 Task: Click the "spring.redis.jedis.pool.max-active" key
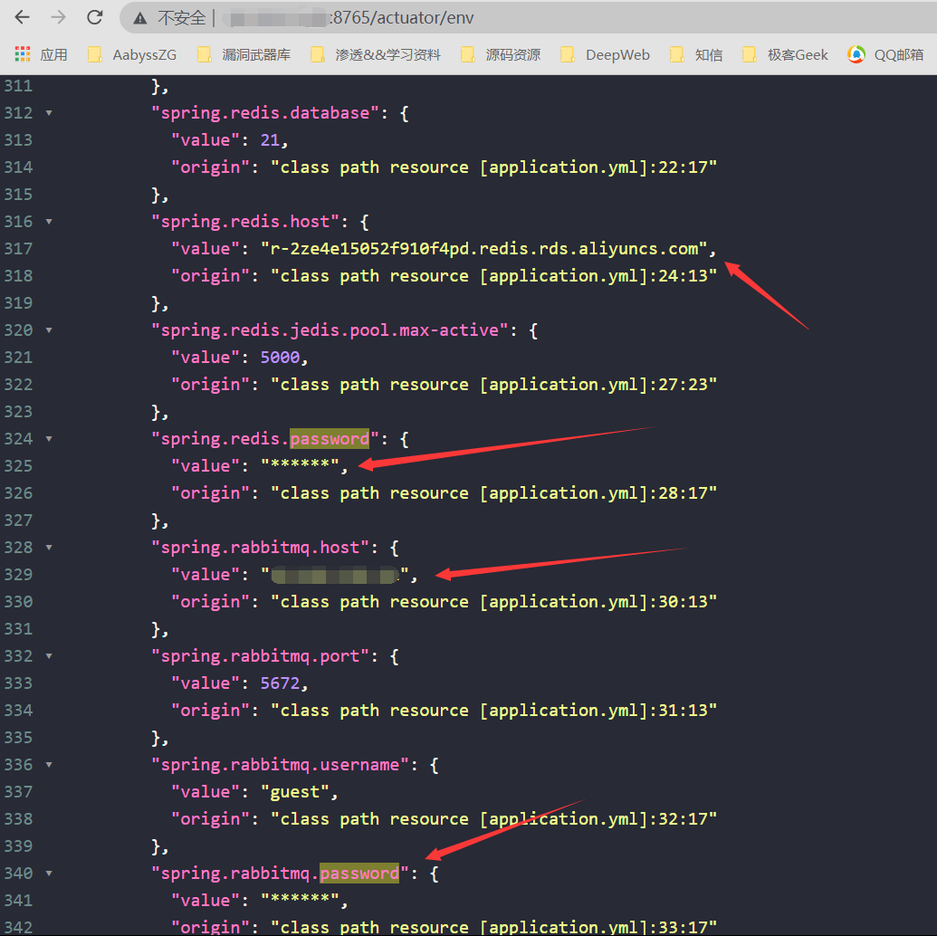pyautogui.click(x=330, y=331)
